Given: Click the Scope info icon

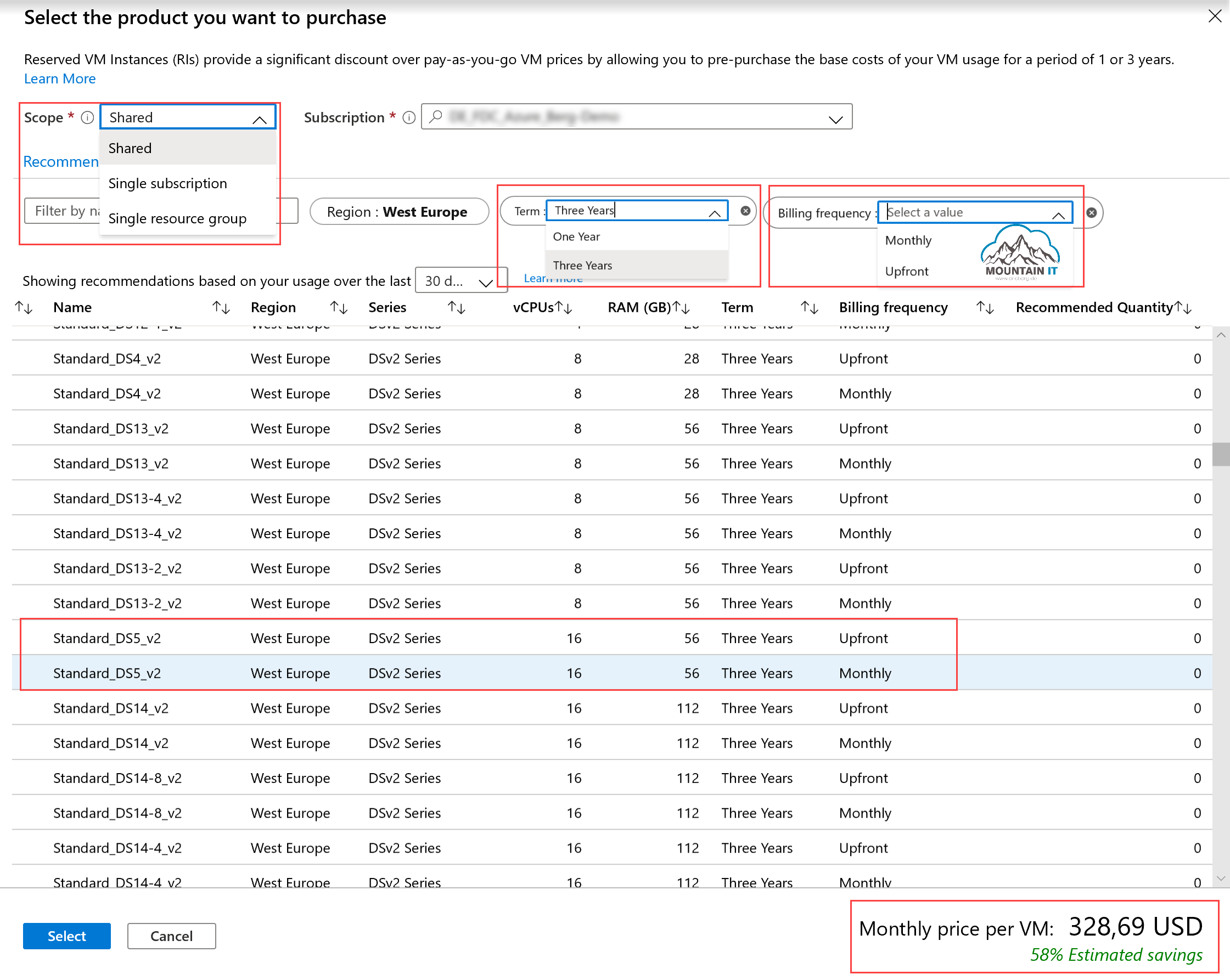Looking at the screenshot, I should (87, 117).
